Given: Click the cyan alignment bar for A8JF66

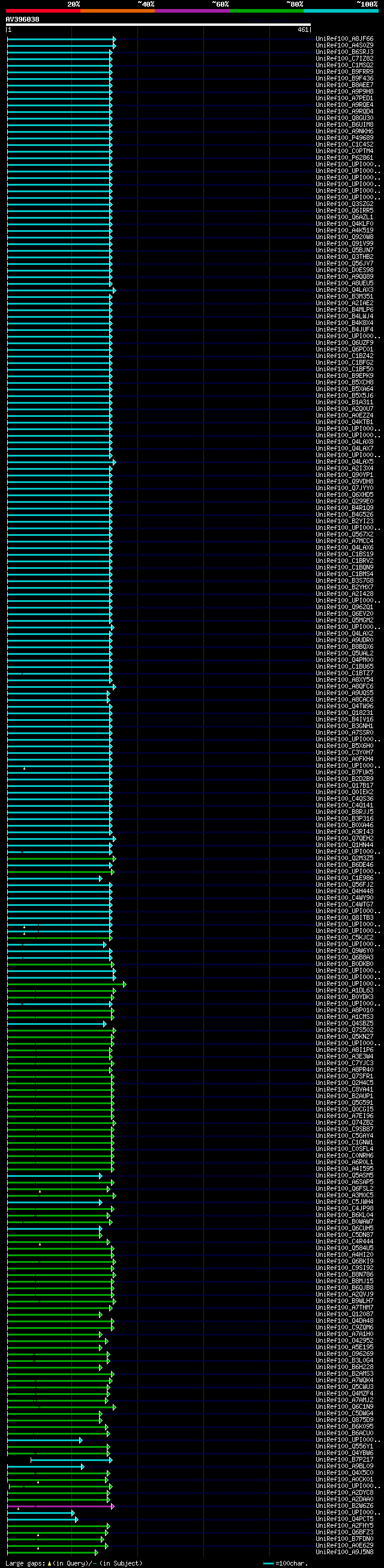Looking at the screenshot, I should click(61, 39).
